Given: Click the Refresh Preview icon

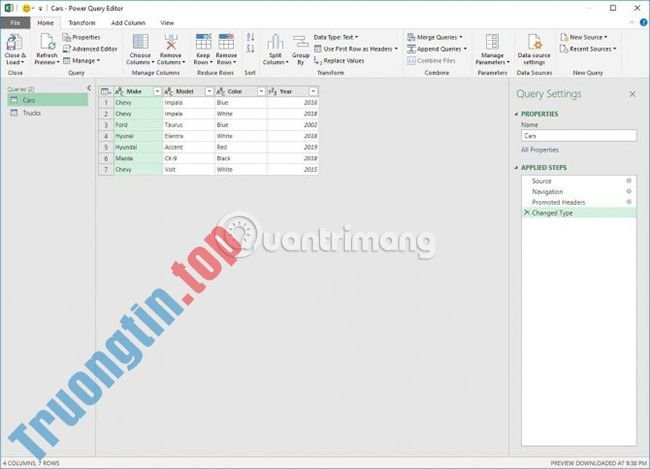Looking at the screenshot, I should pyautogui.click(x=47, y=42).
